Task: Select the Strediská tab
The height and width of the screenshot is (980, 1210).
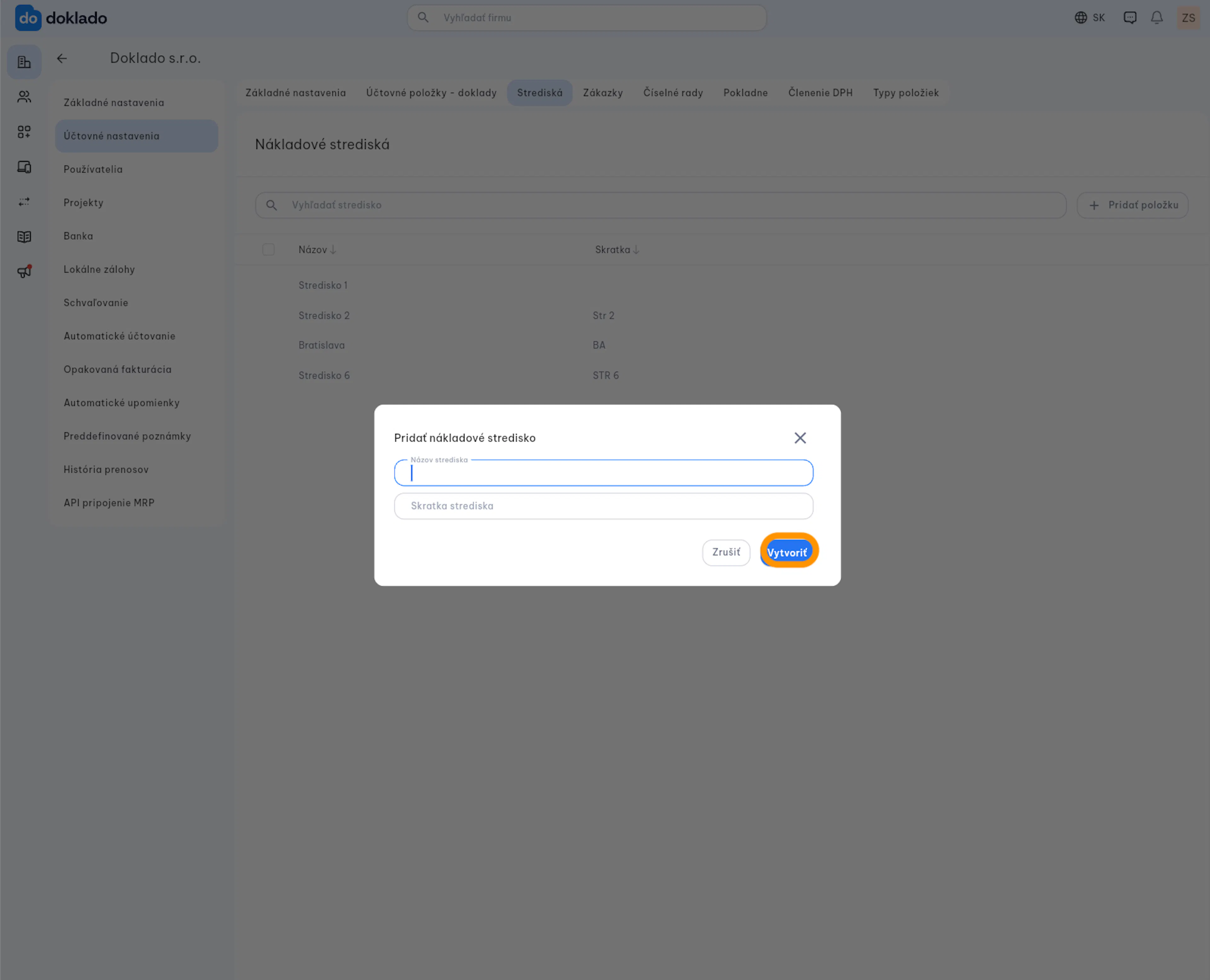Action: click(540, 93)
